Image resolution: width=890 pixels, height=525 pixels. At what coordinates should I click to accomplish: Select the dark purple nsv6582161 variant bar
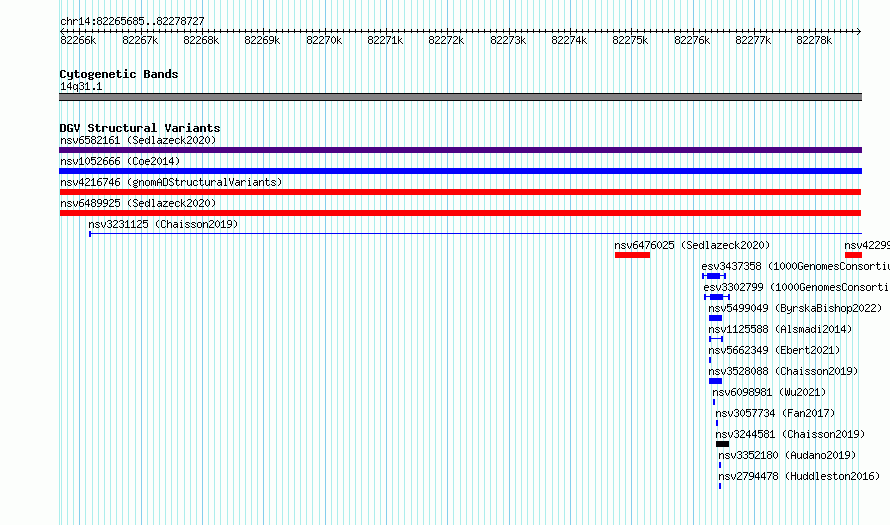460,150
